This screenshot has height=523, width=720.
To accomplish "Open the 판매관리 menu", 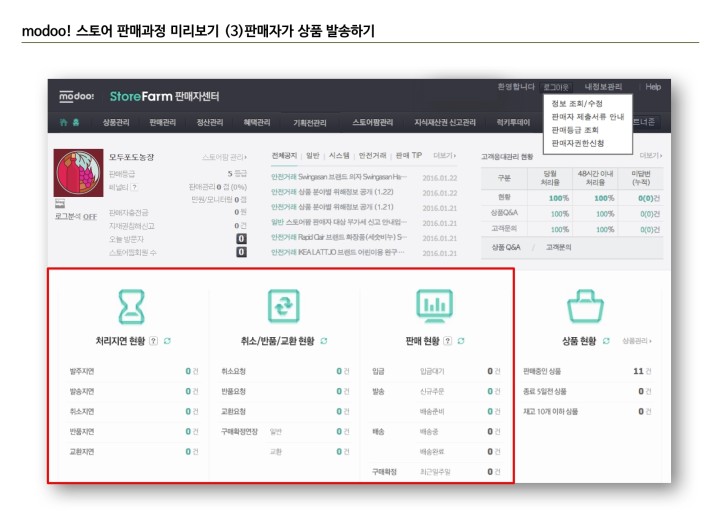I will point(163,122).
